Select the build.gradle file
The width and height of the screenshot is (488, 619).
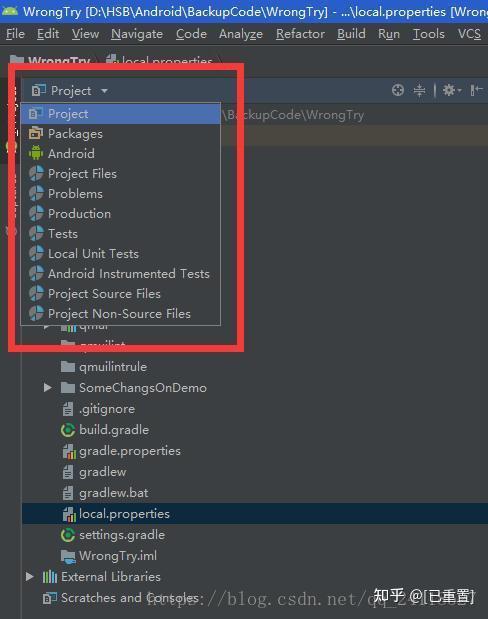click(x=114, y=430)
